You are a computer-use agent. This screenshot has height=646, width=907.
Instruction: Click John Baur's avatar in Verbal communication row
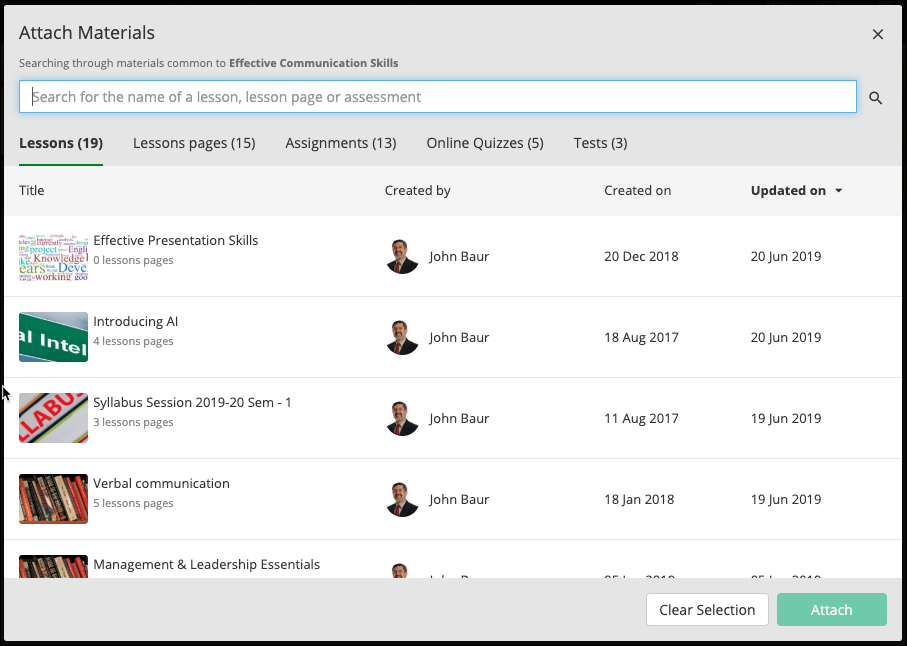click(402, 499)
